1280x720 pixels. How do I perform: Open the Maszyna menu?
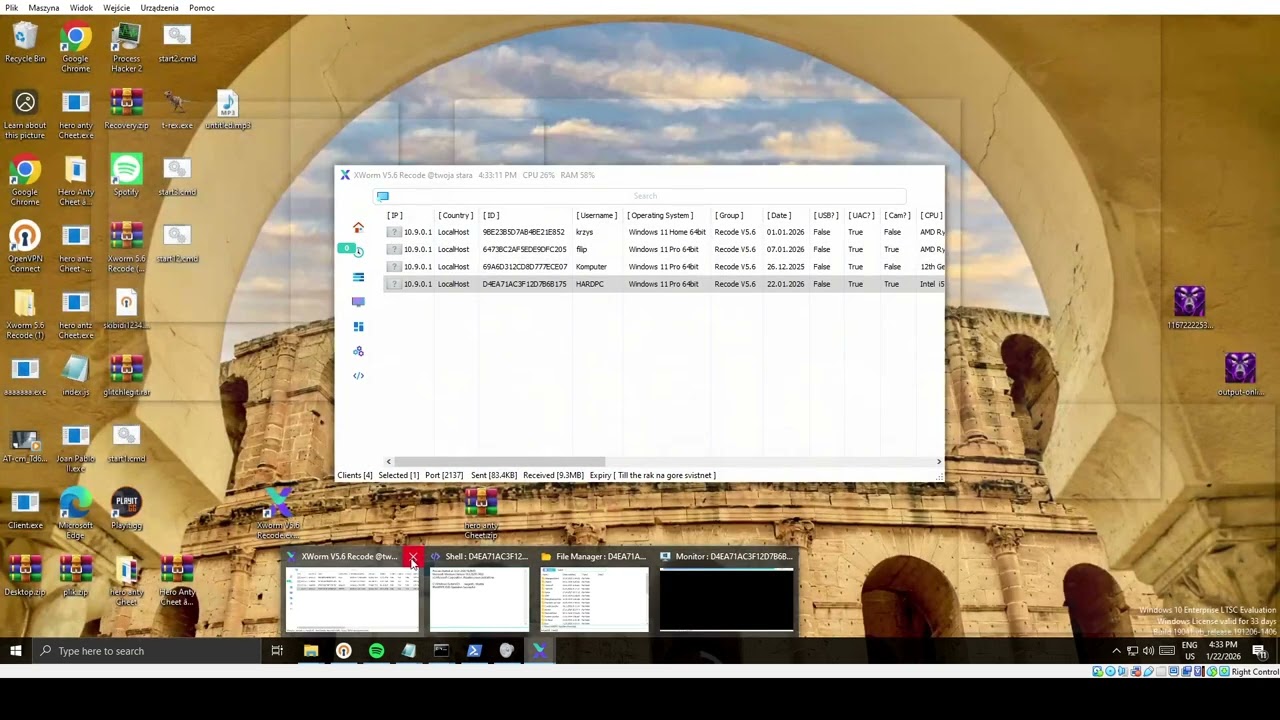[44, 8]
